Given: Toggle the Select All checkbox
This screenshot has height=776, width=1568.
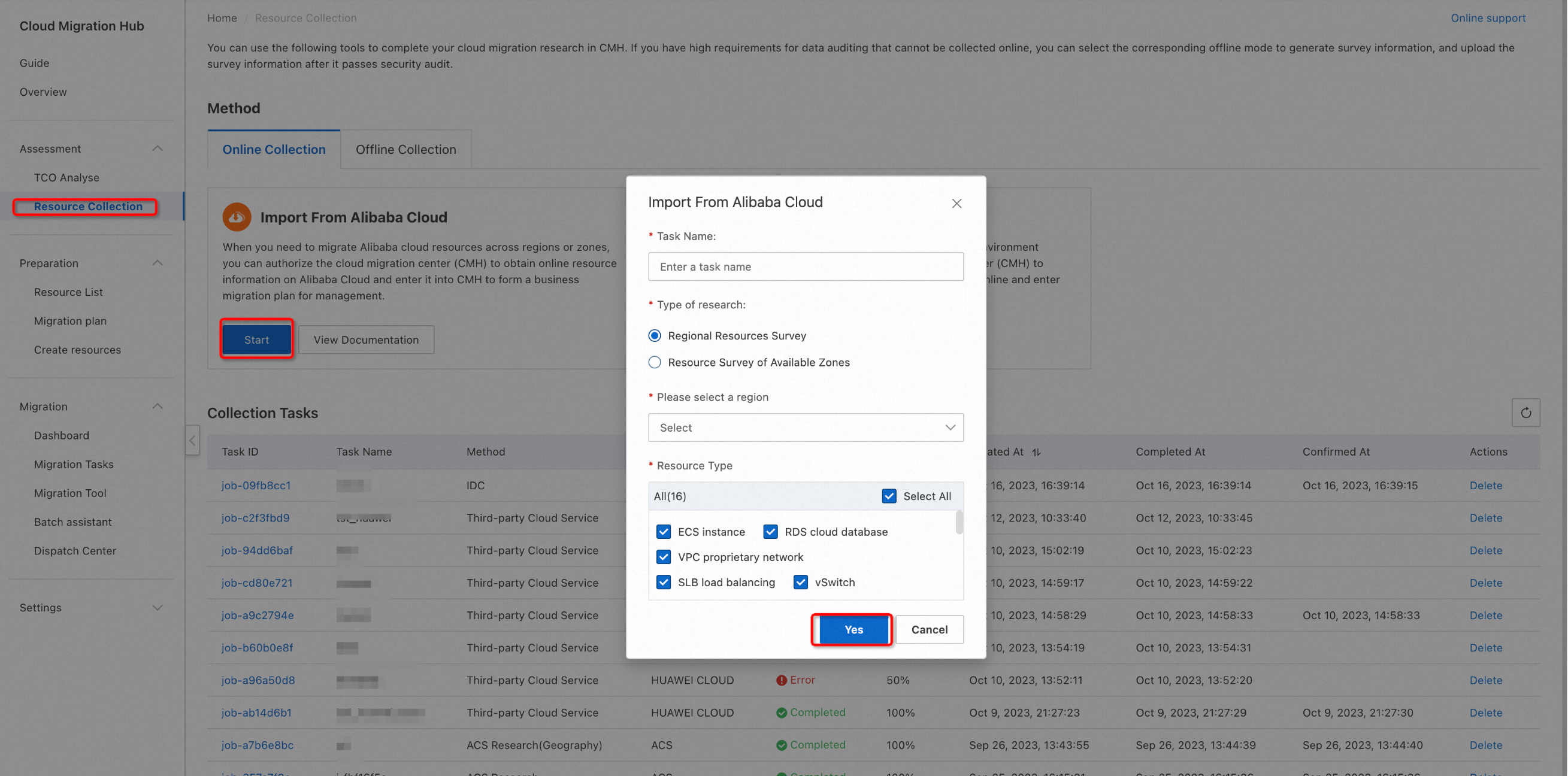Looking at the screenshot, I should click(x=889, y=496).
